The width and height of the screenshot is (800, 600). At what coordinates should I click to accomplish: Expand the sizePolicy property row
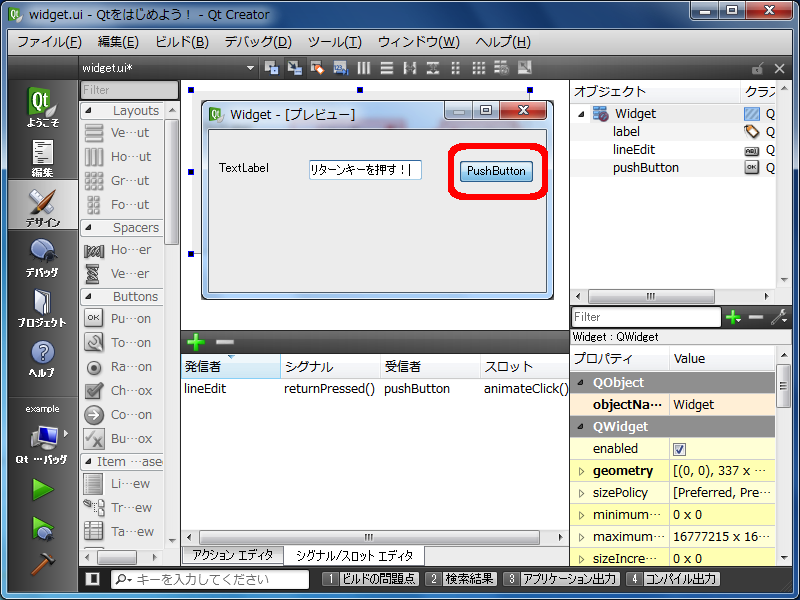point(581,493)
